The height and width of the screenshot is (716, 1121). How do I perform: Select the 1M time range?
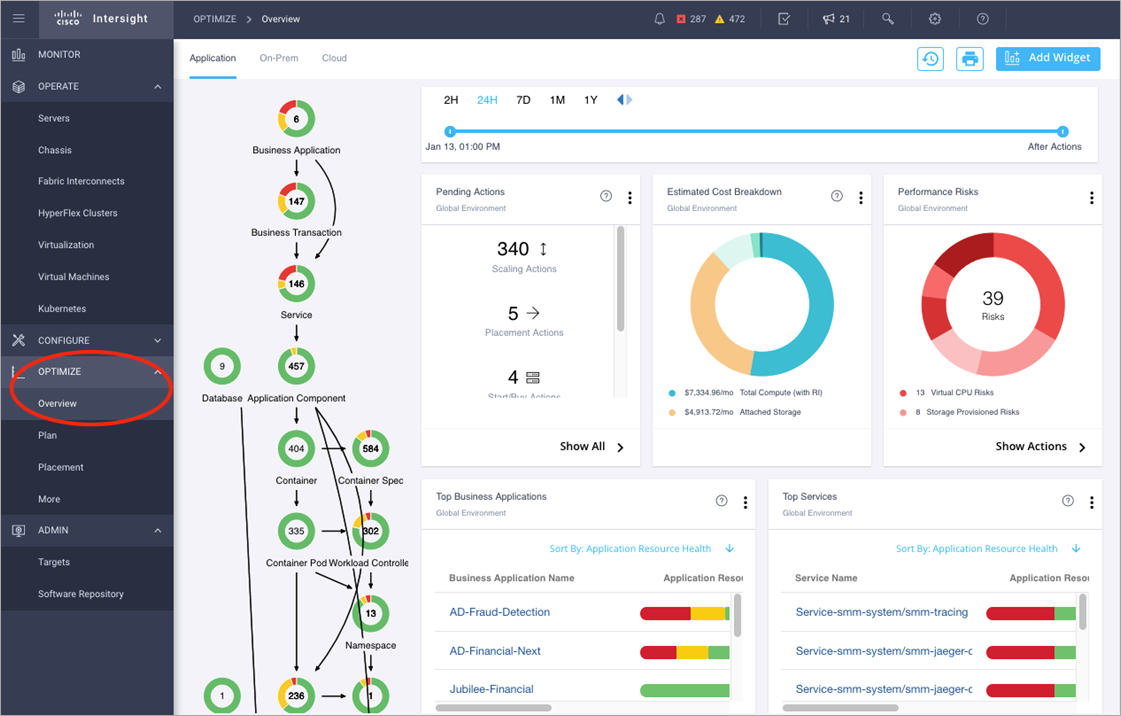[557, 100]
